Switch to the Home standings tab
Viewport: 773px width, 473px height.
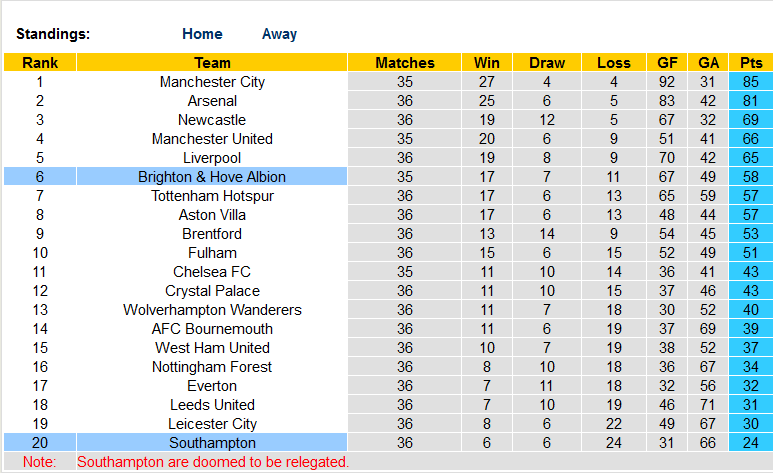click(x=202, y=34)
